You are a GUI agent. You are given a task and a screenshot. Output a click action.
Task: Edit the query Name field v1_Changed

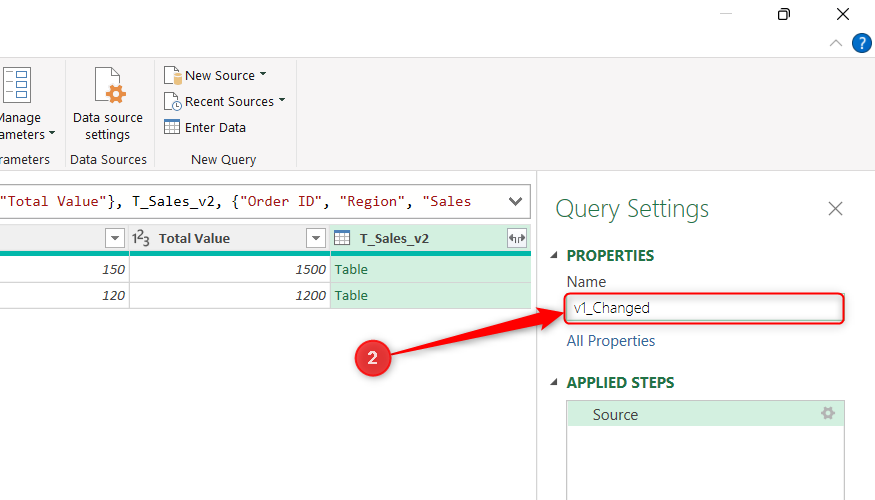(x=704, y=308)
